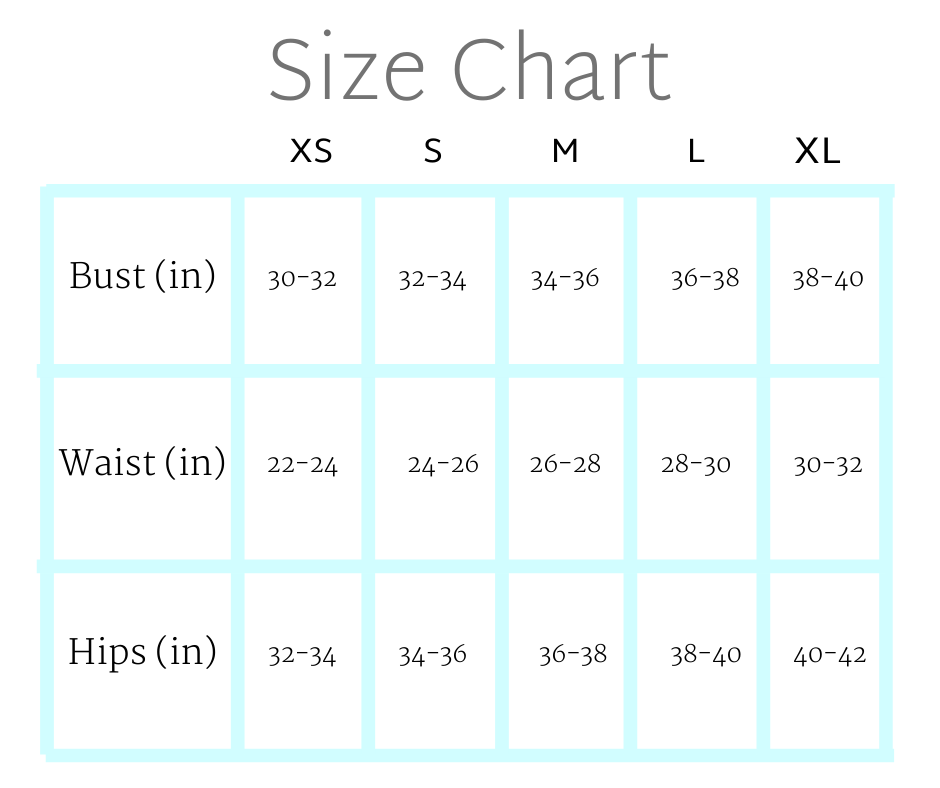Select the Bust (in) row label
The height and width of the screenshot is (788, 940).
pos(143,276)
